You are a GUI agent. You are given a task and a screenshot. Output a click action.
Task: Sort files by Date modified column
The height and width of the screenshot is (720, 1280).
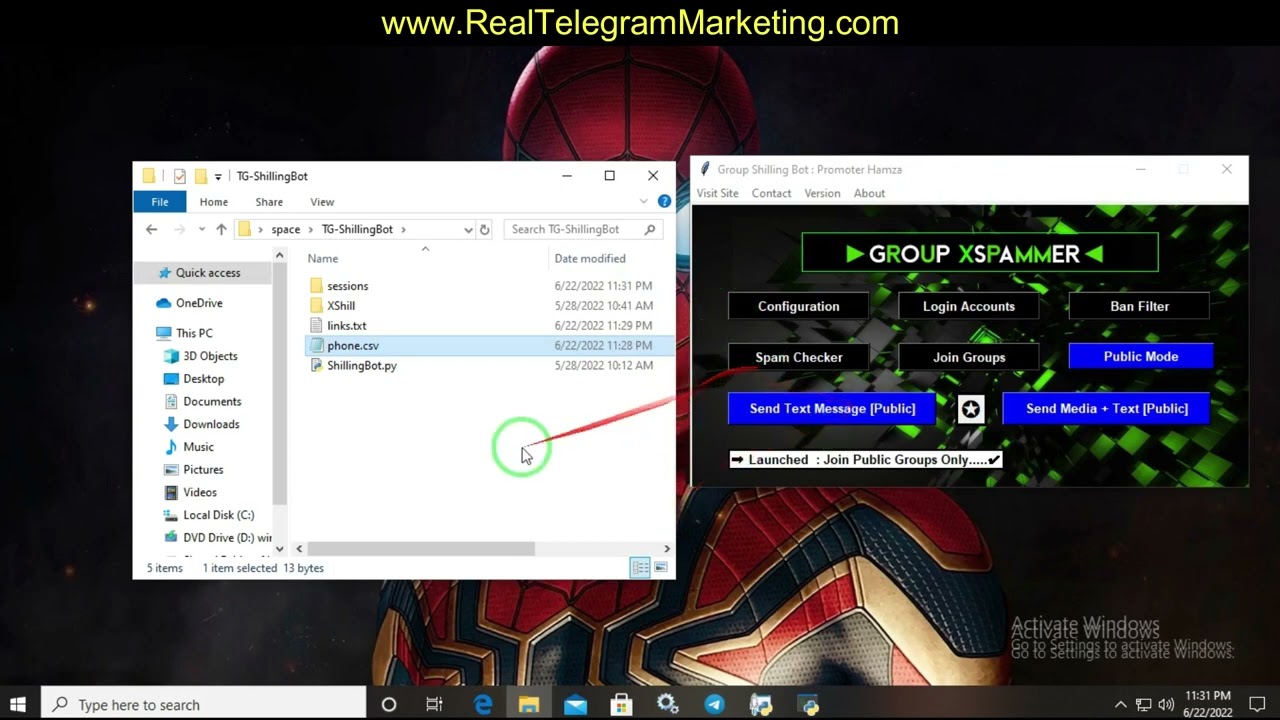(590, 258)
